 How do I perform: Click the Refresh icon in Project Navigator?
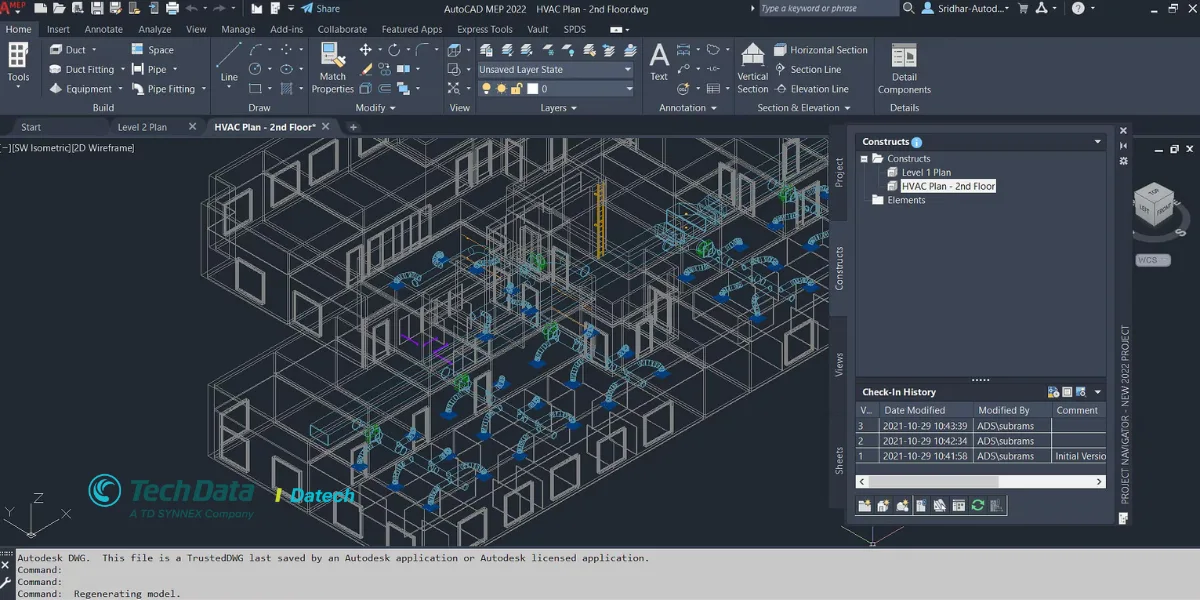point(978,506)
